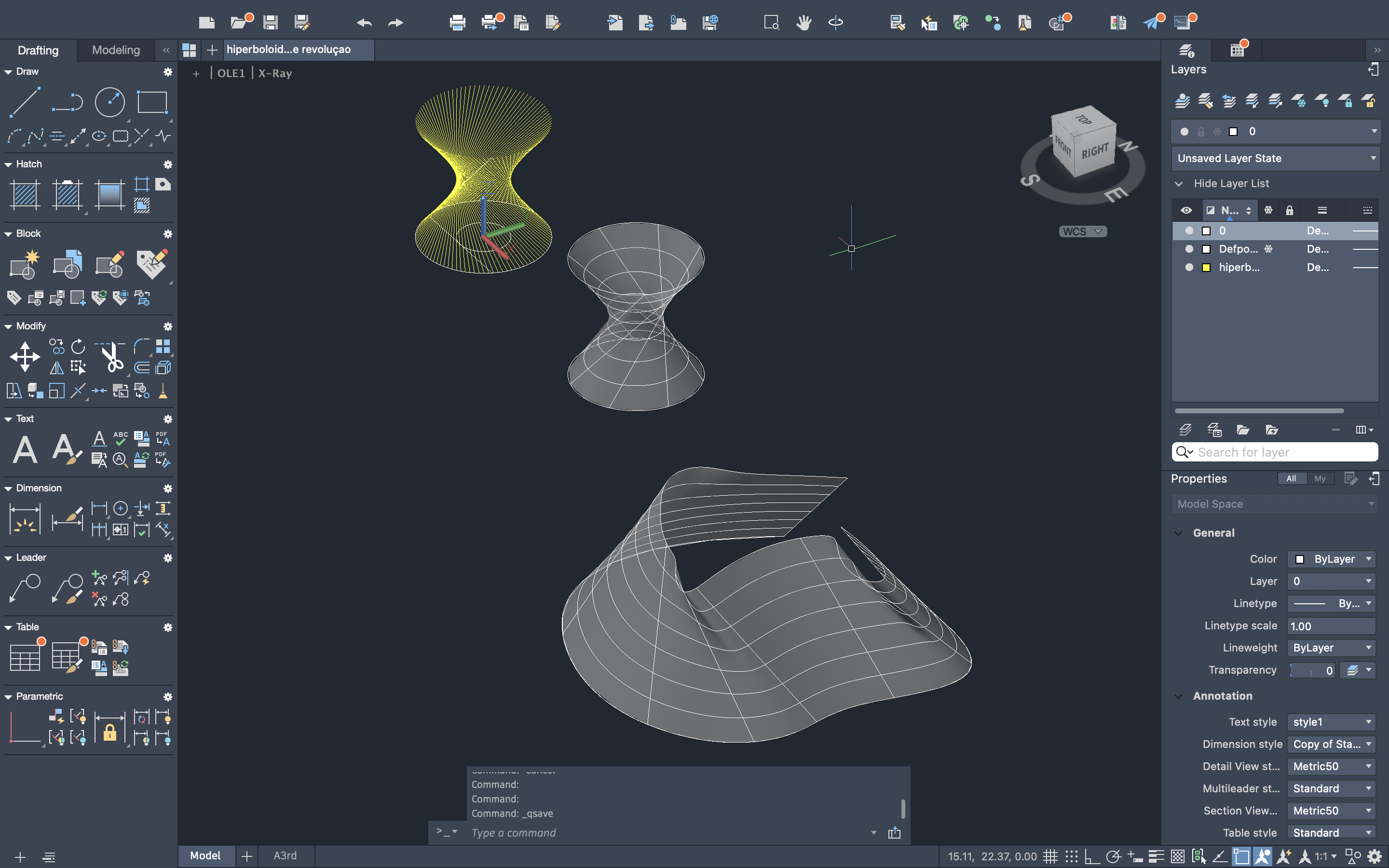The height and width of the screenshot is (868, 1389).
Task: Click the Move tool in Modify
Action: [25, 356]
